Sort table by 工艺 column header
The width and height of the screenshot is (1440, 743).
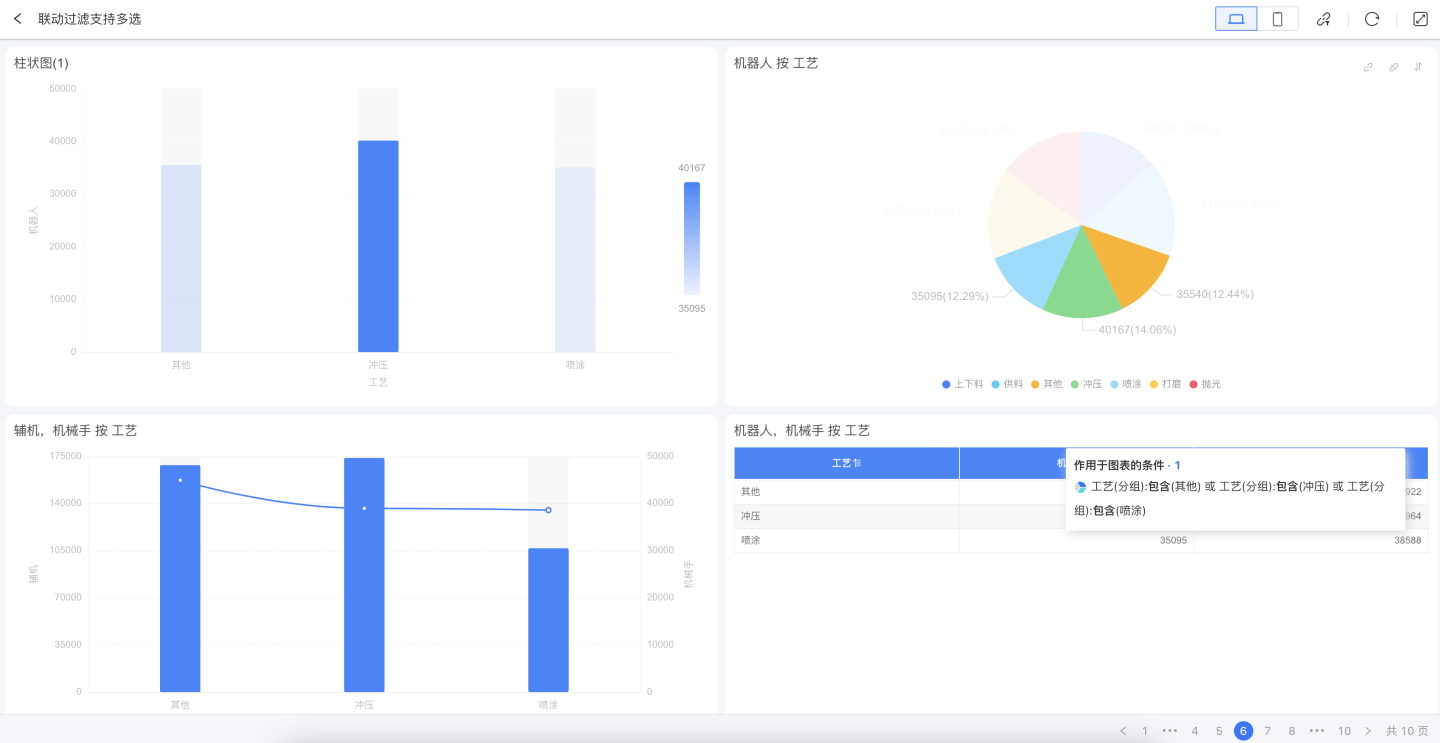point(846,463)
